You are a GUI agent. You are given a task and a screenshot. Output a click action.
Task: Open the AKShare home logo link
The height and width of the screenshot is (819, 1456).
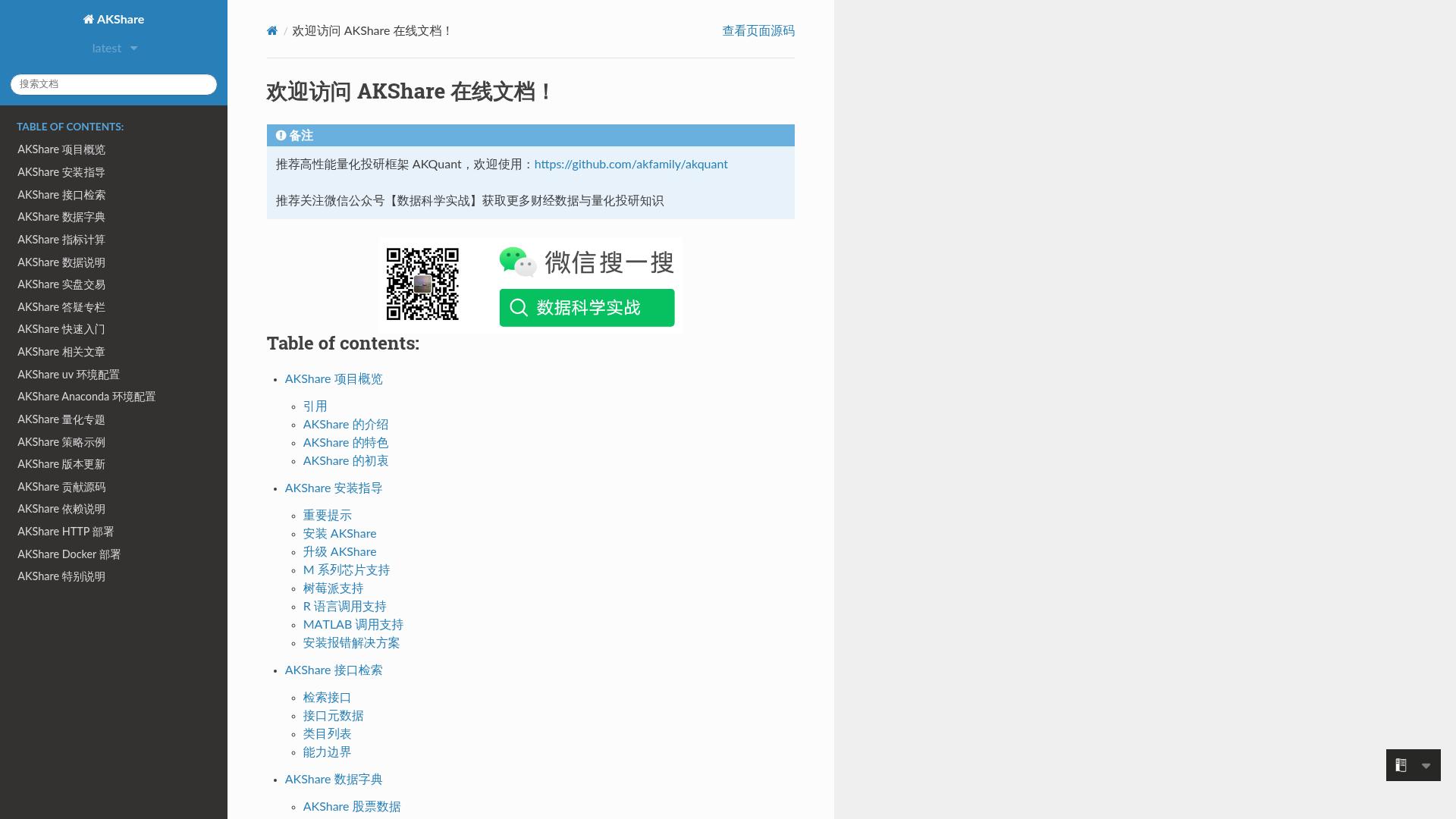tap(114, 20)
